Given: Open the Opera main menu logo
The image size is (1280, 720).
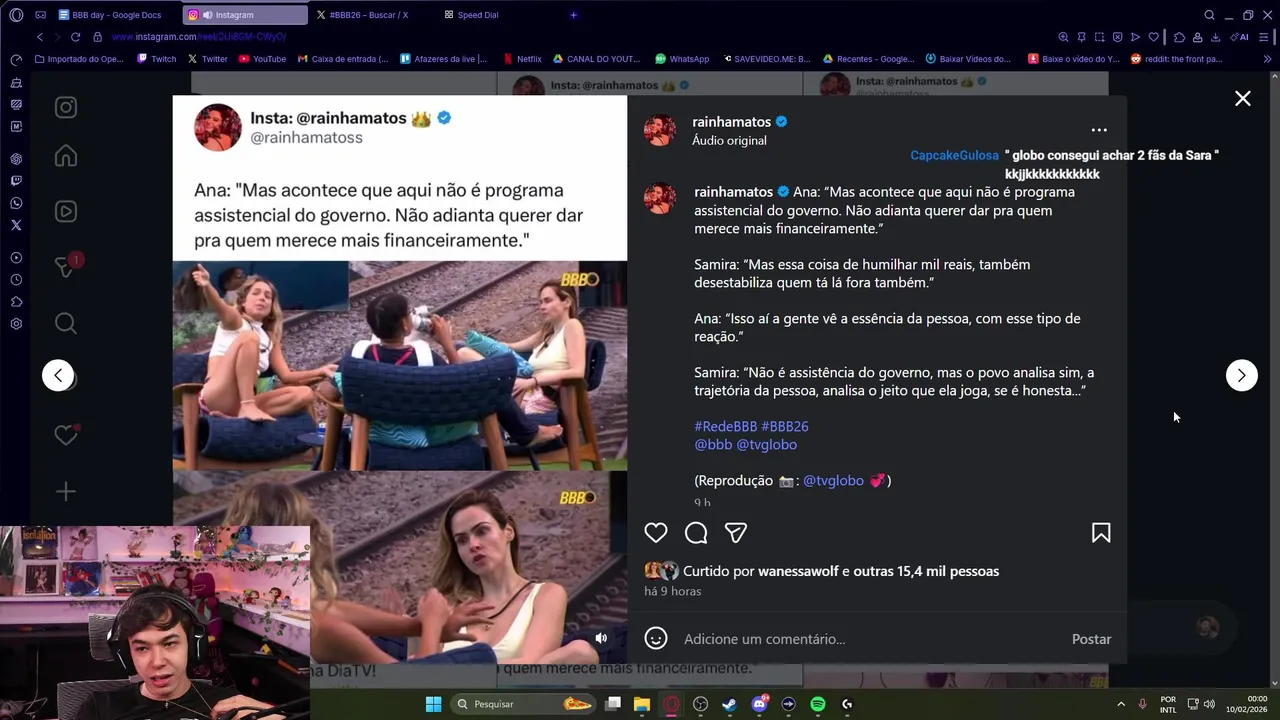Looking at the screenshot, I should [x=16, y=15].
